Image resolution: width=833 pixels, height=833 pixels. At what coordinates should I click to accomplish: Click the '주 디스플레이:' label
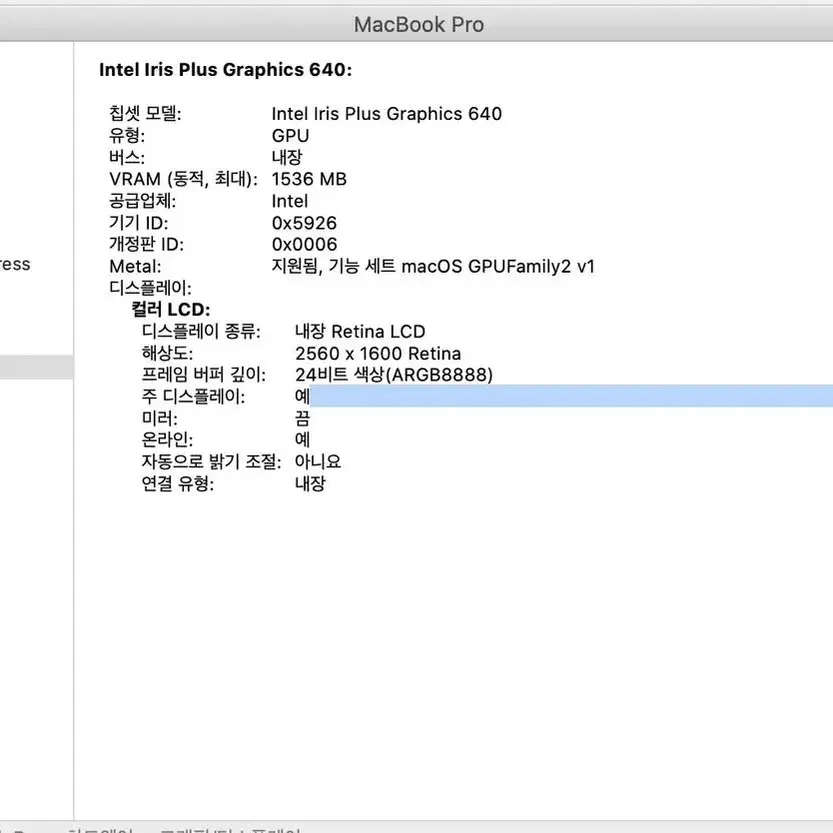click(193, 396)
